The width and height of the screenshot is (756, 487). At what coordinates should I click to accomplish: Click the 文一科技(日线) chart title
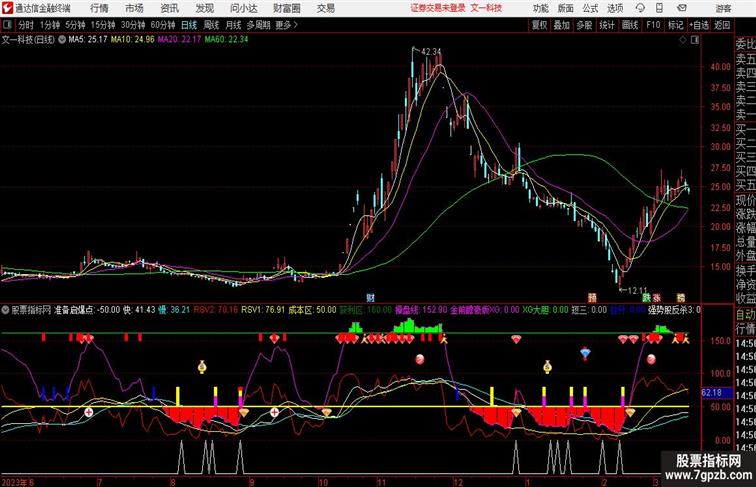pos(28,40)
